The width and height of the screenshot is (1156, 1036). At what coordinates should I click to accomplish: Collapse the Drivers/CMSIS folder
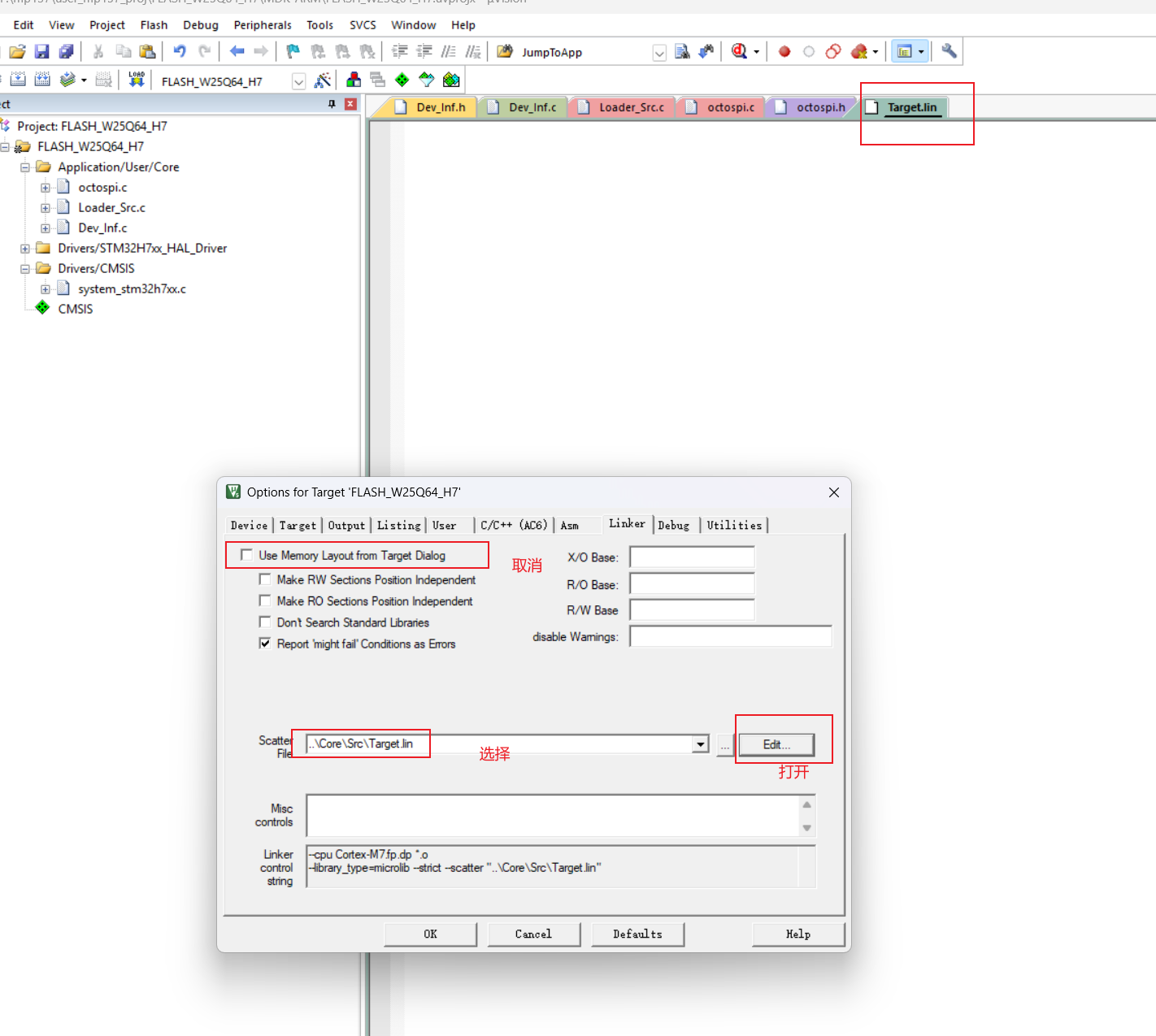25,269
